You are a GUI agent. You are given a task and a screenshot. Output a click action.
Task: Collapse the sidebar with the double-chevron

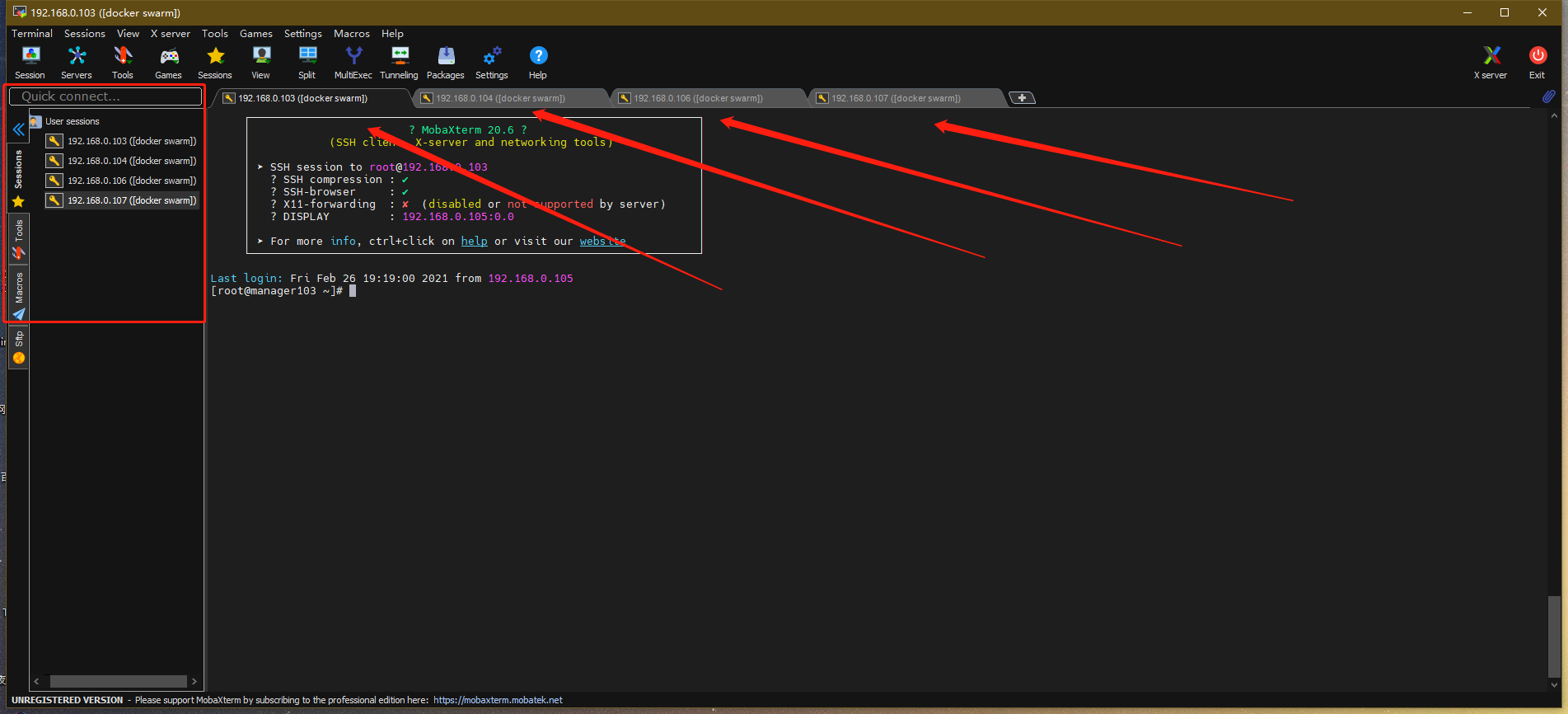click(x=18, y=129)
